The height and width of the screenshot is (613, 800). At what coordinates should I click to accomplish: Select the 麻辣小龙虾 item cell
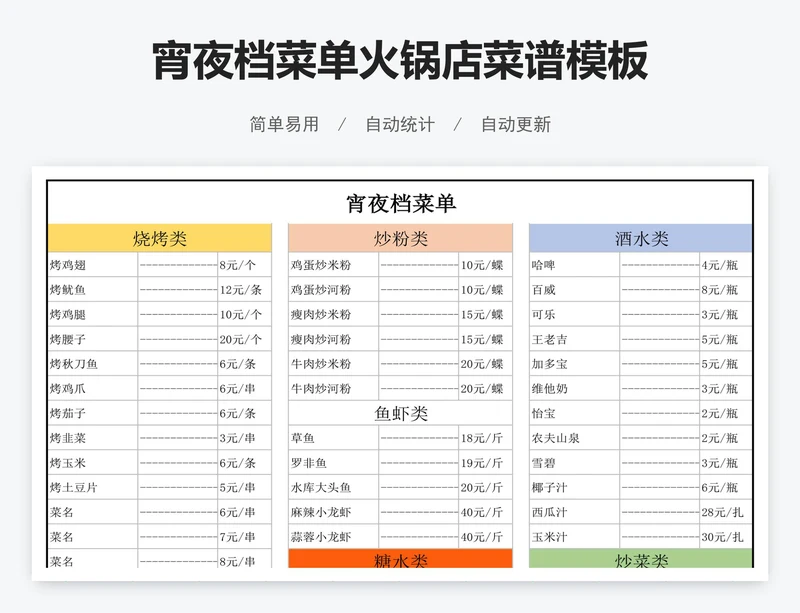point(333,512)
